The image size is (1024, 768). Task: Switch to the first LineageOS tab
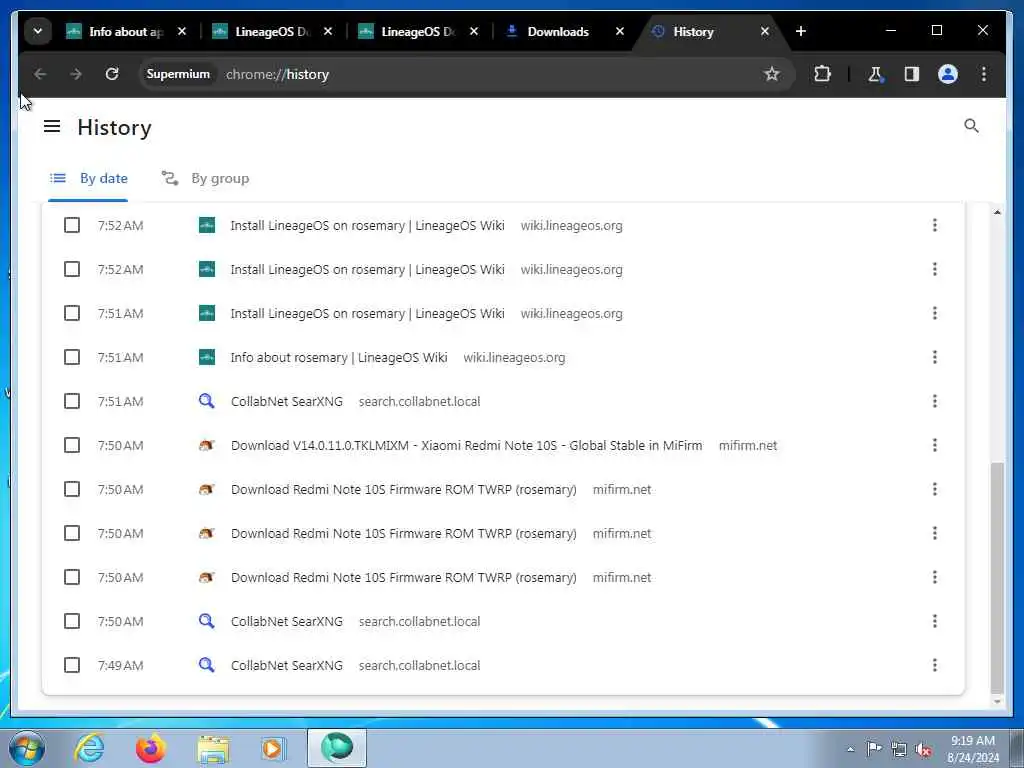[x=273, y=31]
